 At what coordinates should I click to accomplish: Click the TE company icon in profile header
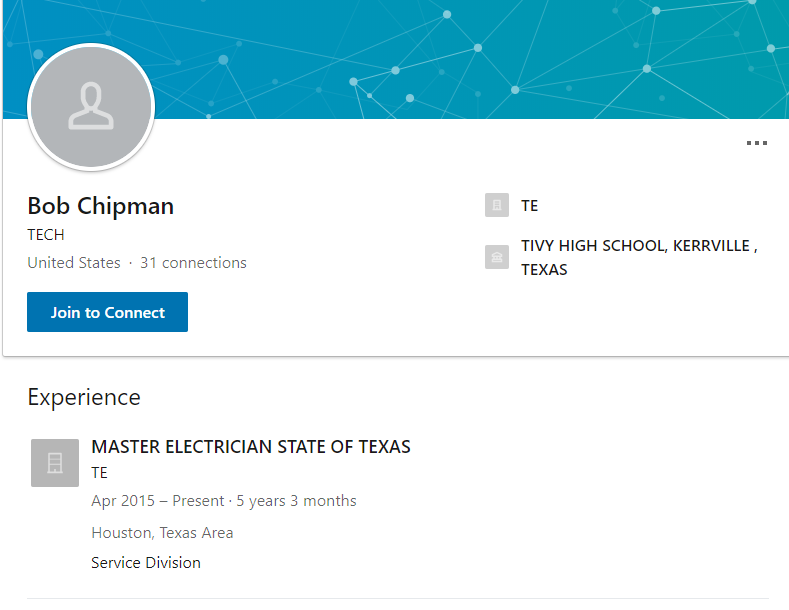click(497, 205)
